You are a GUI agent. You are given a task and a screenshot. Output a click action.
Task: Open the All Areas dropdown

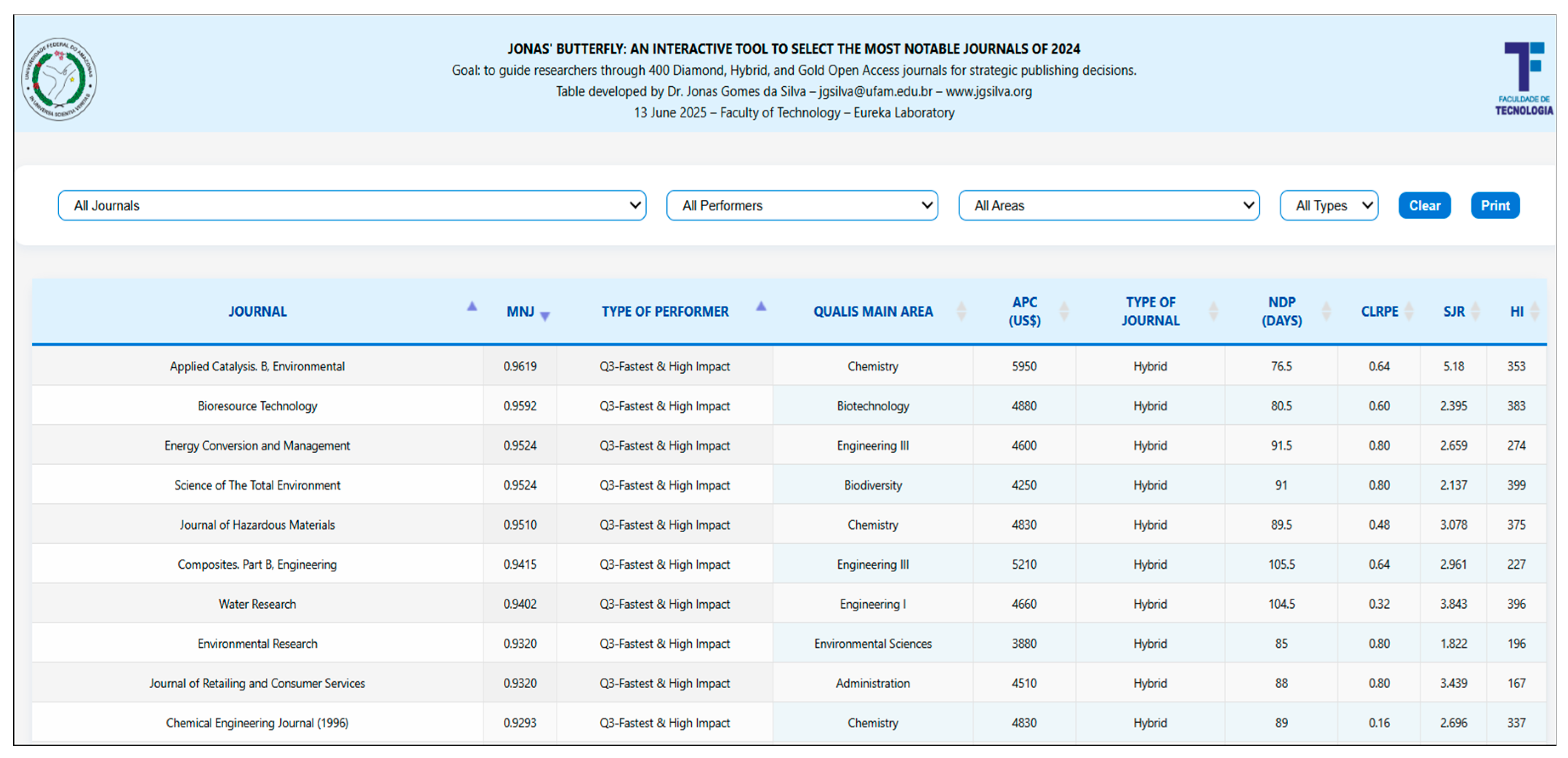(x=1108, y=205)
